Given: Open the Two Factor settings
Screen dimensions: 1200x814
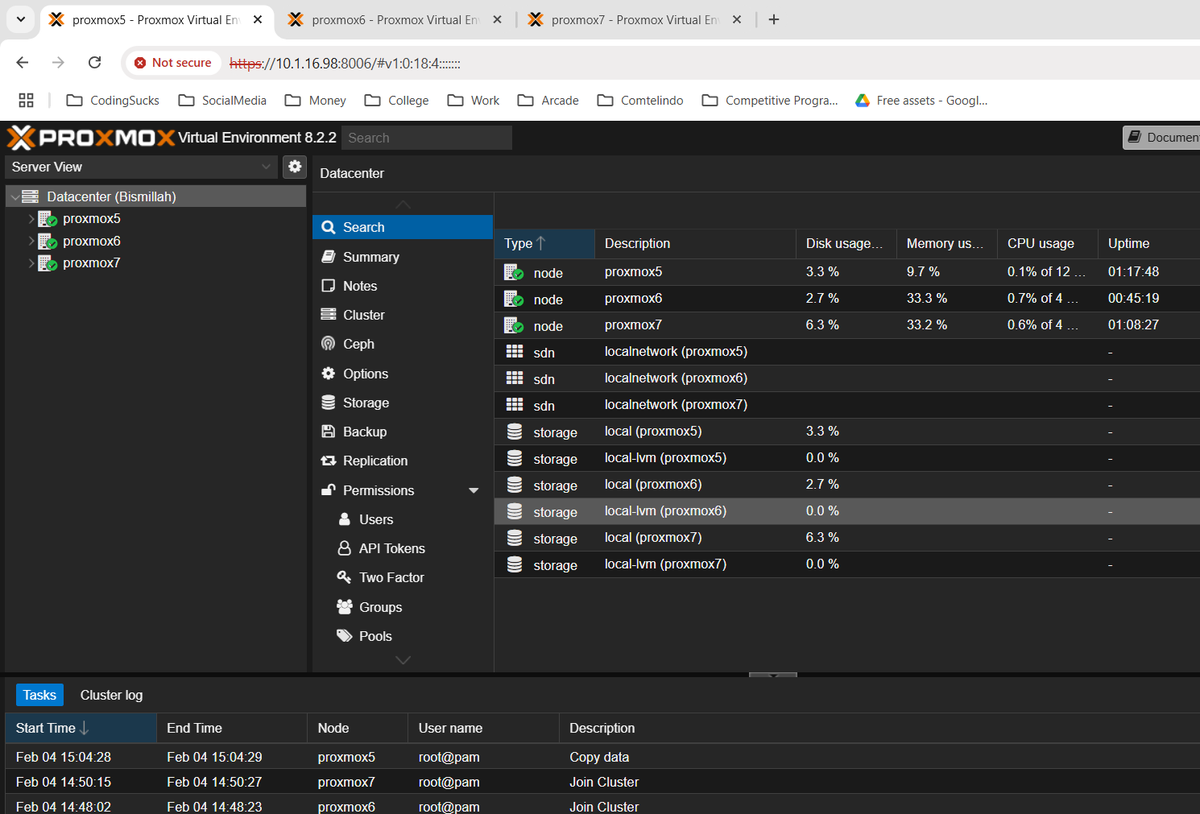Looking at the screenshot, I should tap(387, 577).
